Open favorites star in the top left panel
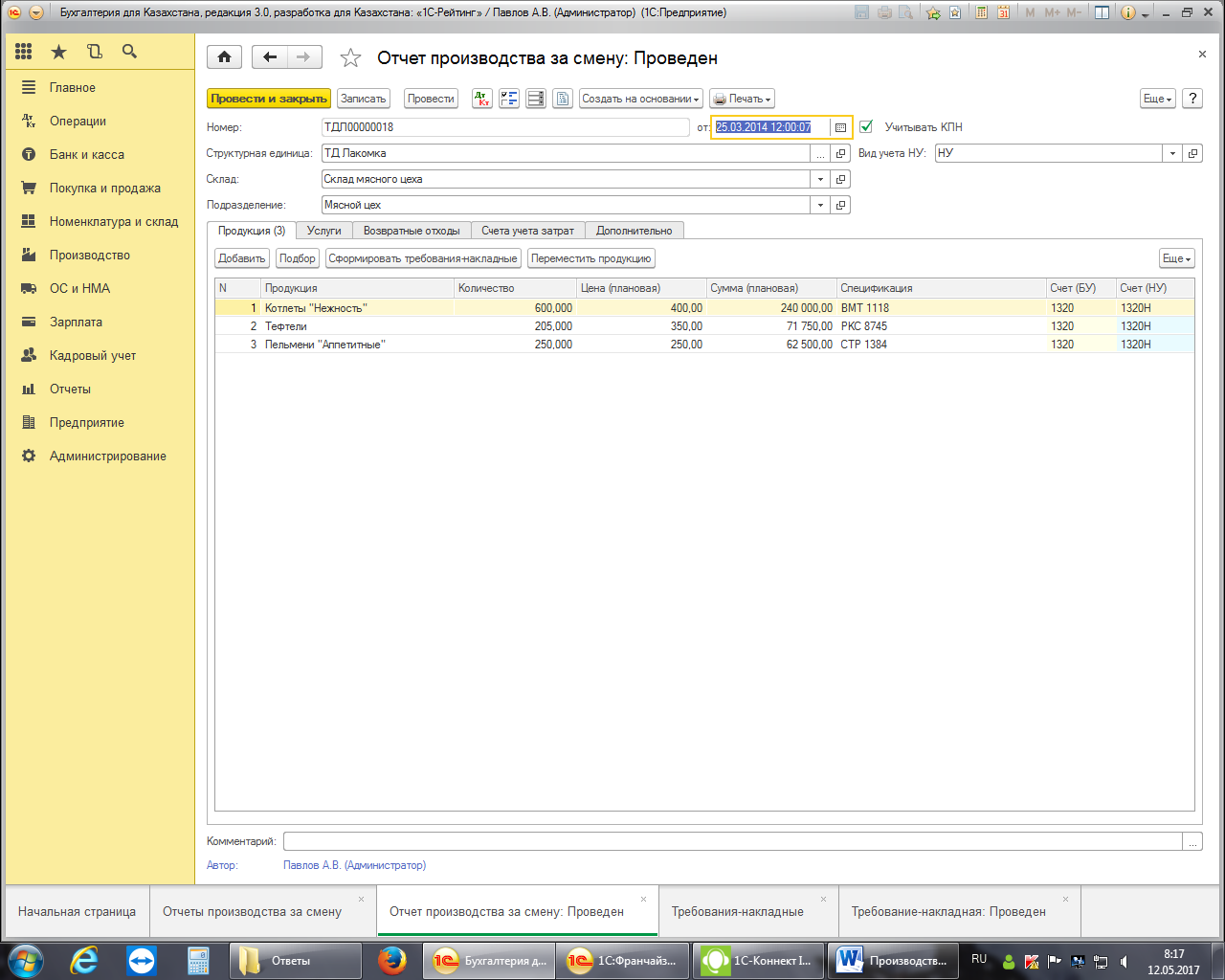The height and width of the screenshot is (980, 1225). pyautogui.click(x=59, y=52)
